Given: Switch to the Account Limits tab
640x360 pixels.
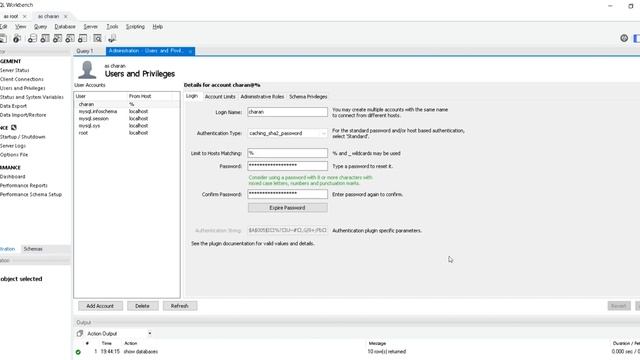Looking at the screenshot, I should [x=220, y=97].
